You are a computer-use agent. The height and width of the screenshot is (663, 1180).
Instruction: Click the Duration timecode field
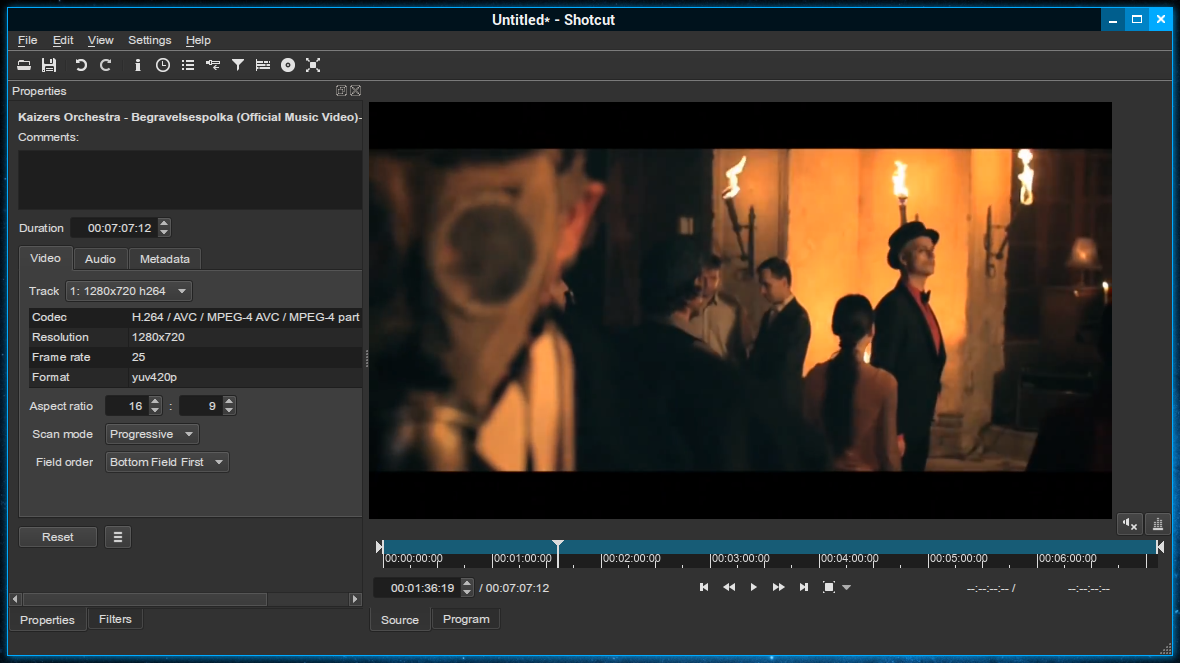pos(114,228)
